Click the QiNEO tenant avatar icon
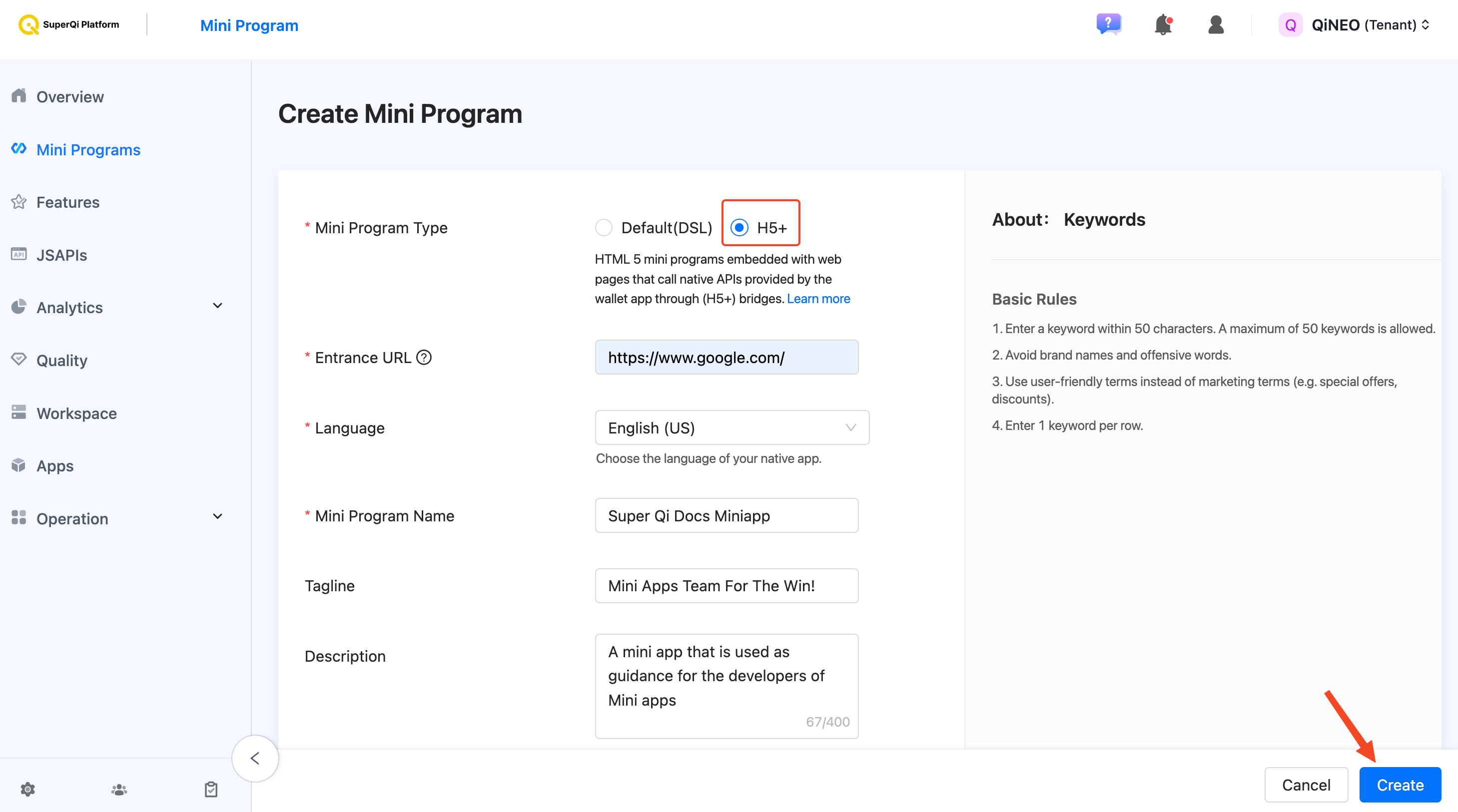 pos(1291,25)
